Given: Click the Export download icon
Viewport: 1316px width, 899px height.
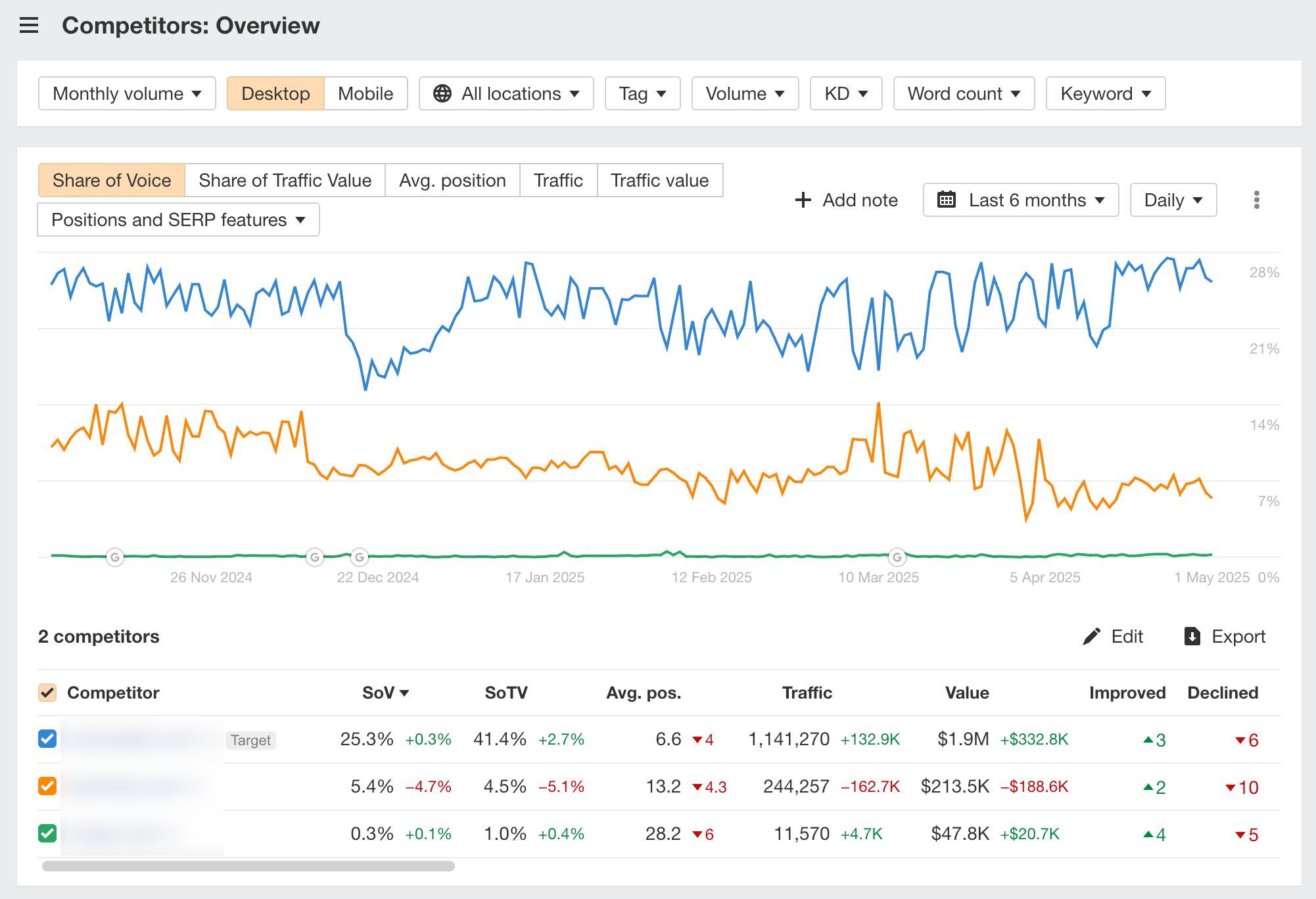Looking at the screenshot, I should pos(1192,636).
